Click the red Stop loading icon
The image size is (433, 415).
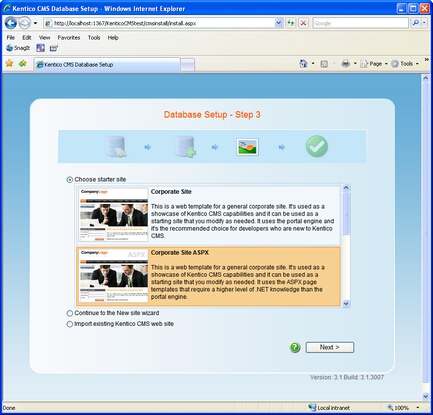click(303, 23)
